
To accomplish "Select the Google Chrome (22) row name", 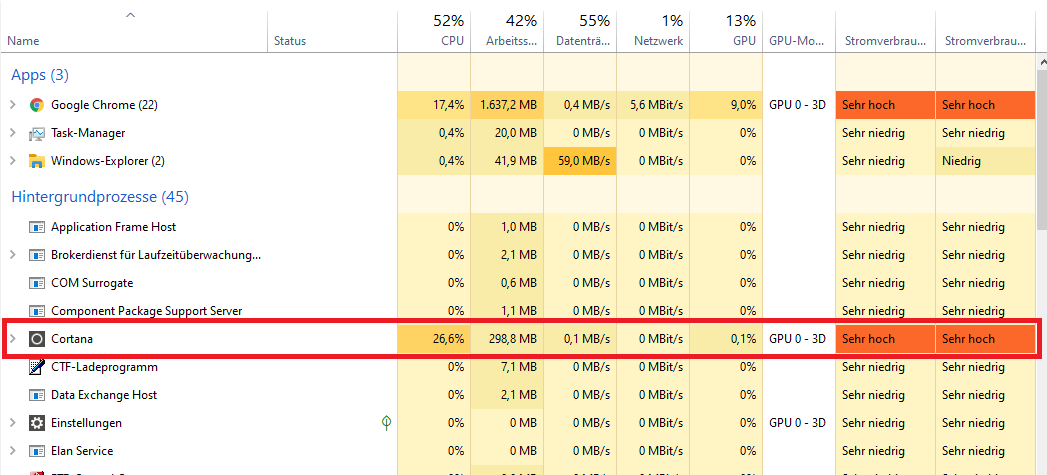I will 104,105.
